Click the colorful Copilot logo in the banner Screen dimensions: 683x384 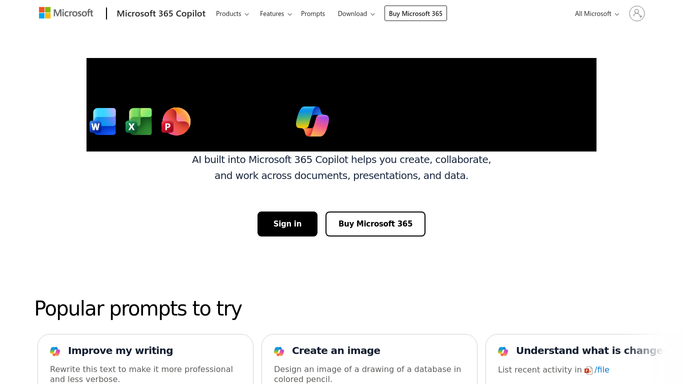312,121
